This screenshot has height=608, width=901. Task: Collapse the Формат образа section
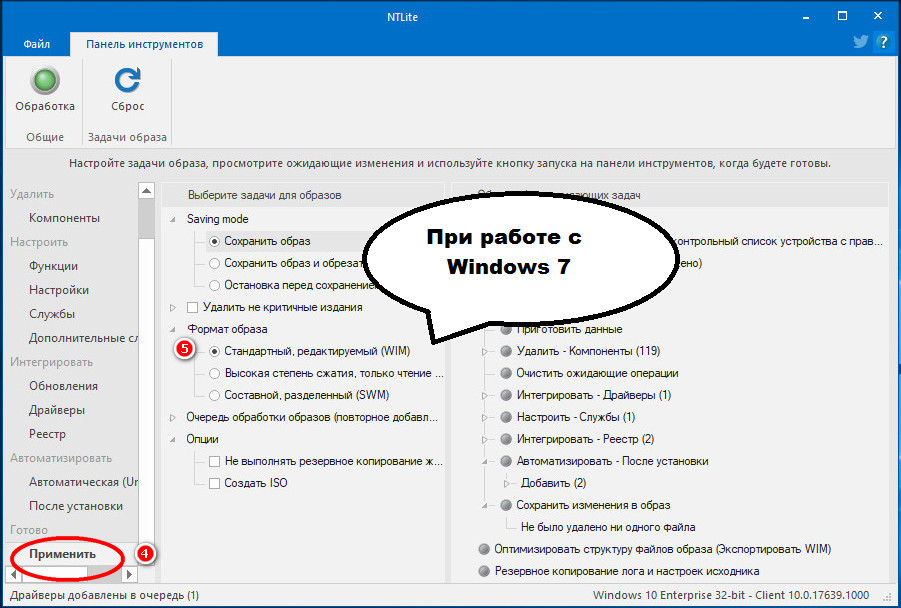173,330
